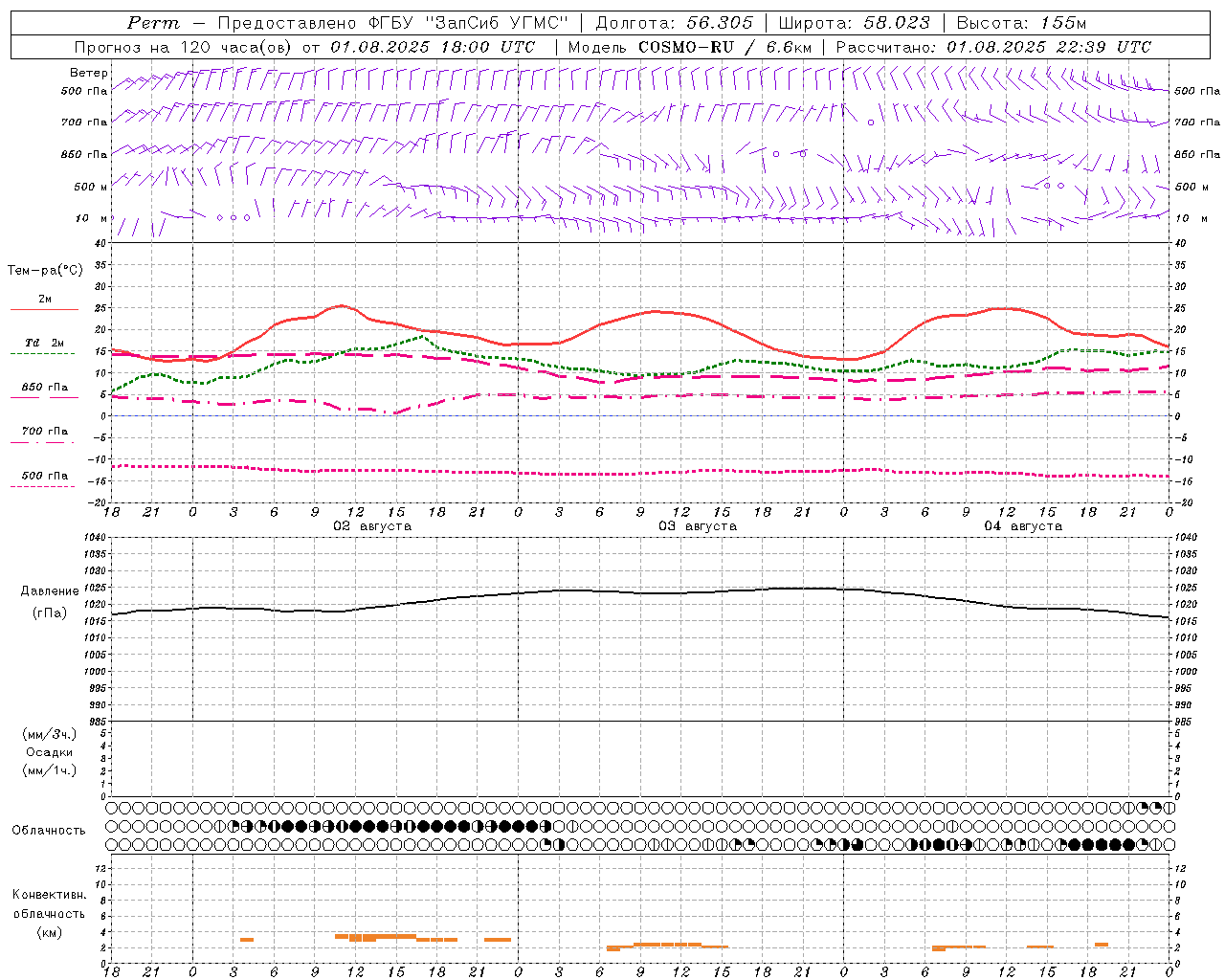Screen dimensions: 1225x980
Task: Click the longitude value "Долгота: 56.305"
Action: (675, 23)
